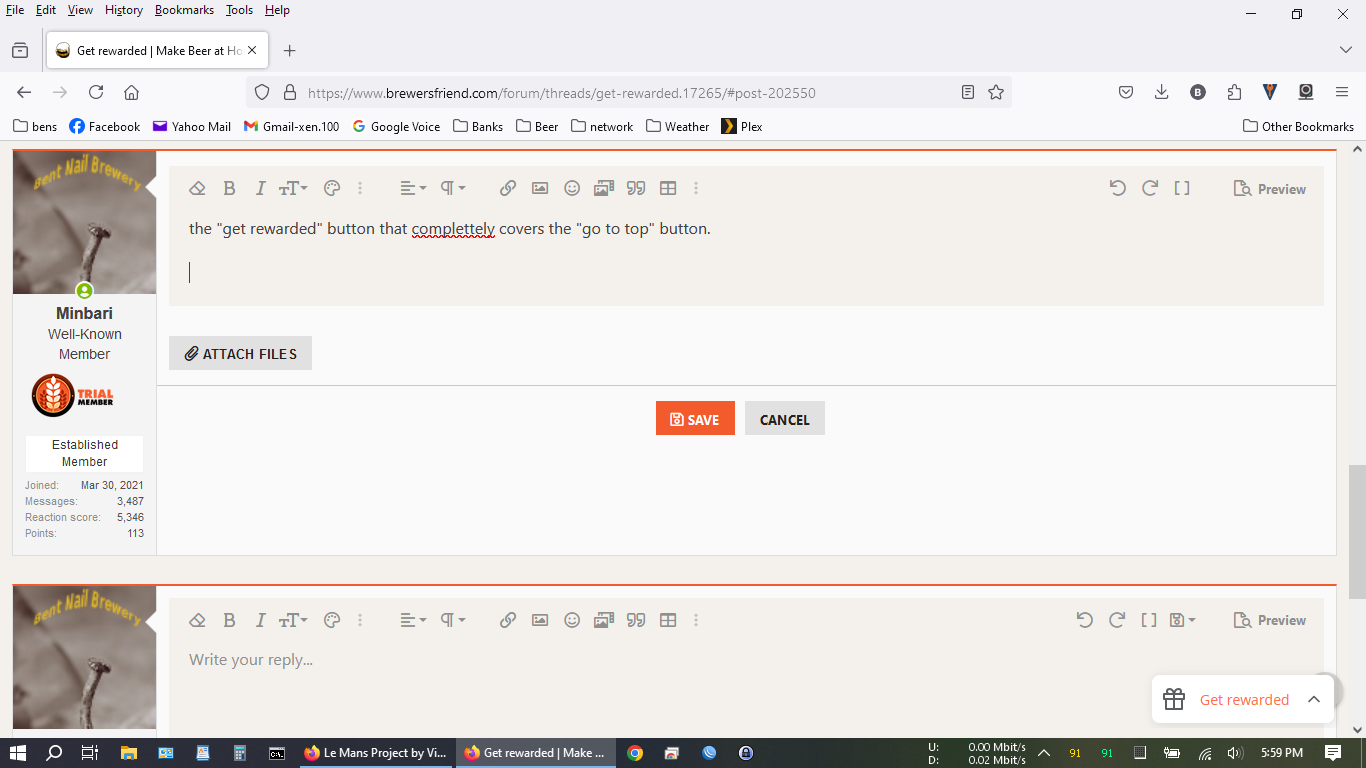Click Preview in the top editor
The height and width of the screenshot is (768, 1366).
tap(1270, 189)
